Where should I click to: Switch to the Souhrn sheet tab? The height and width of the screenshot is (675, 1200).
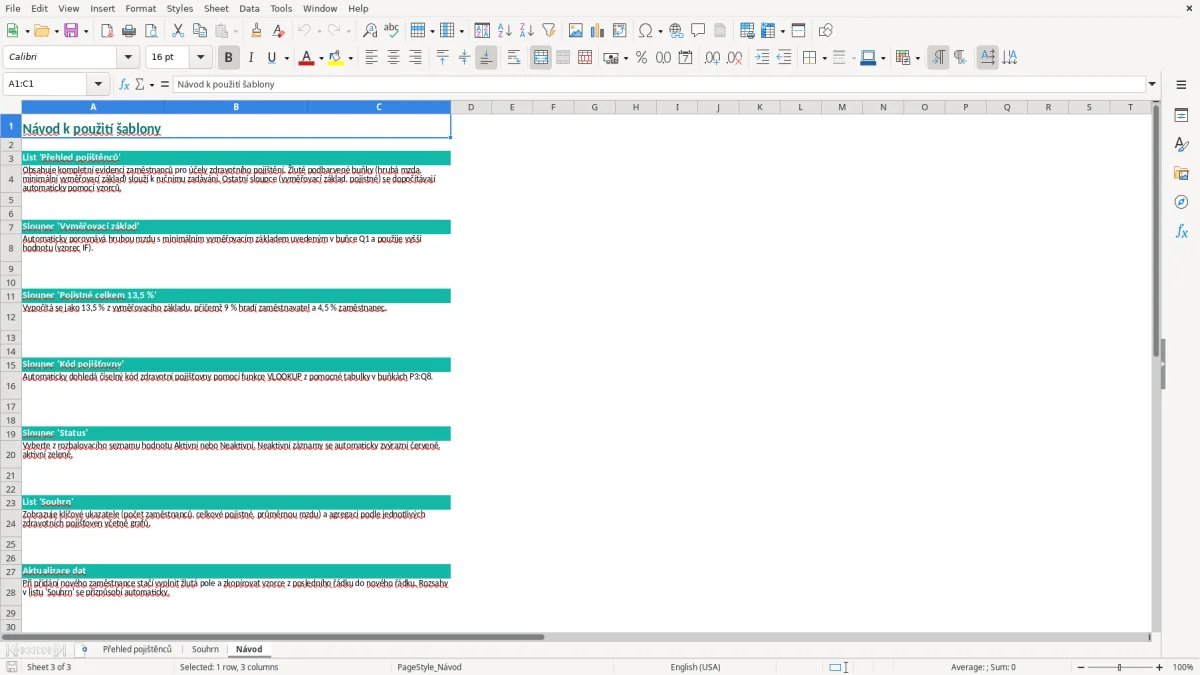coord(205,649)
